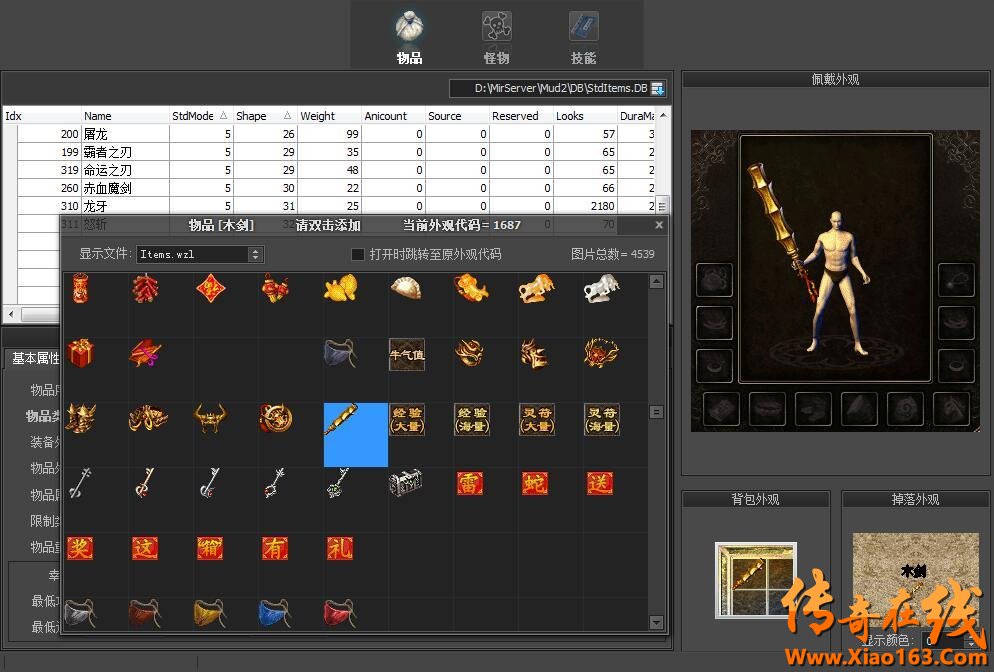Select the 灵符 大量 icon
Screen dimensions: 994x672
pyautogui.click(x=536, y=419)
